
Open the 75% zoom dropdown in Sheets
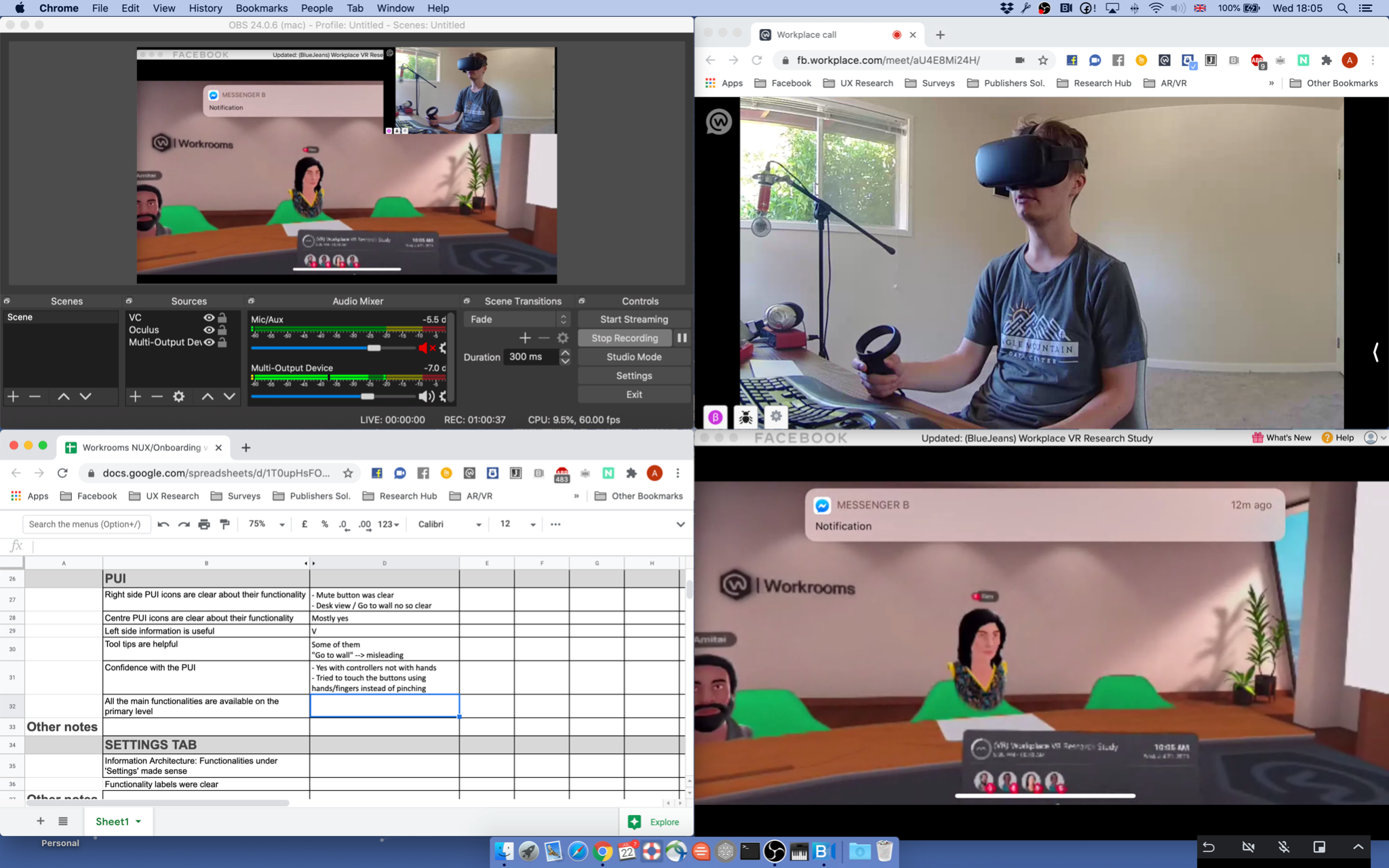tap(267, 524)
